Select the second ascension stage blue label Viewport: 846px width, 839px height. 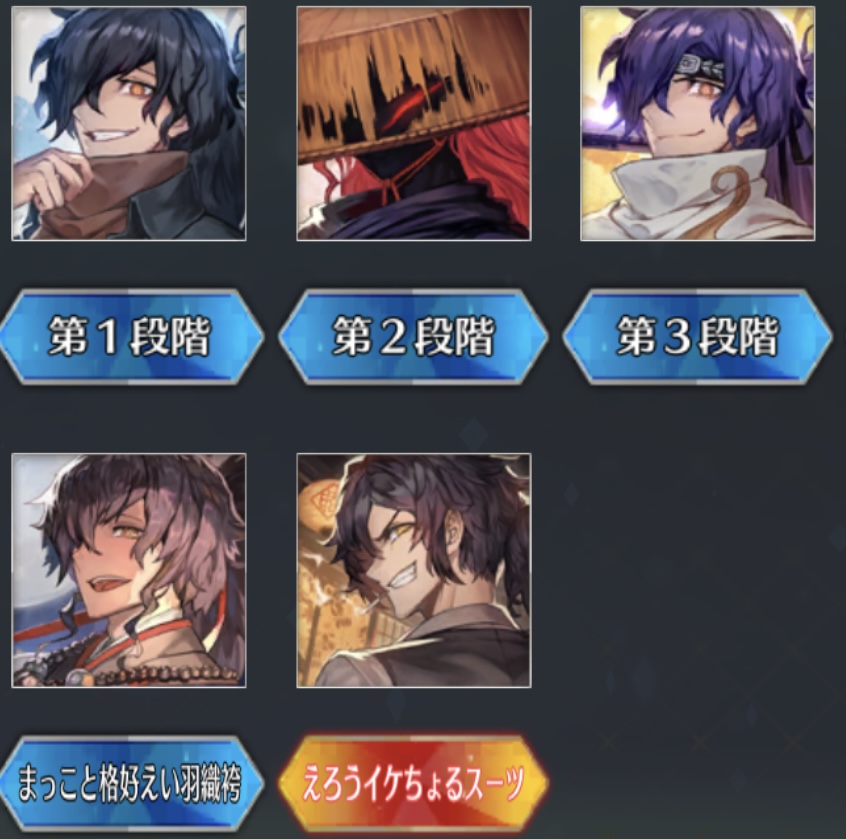coord(414,337)
